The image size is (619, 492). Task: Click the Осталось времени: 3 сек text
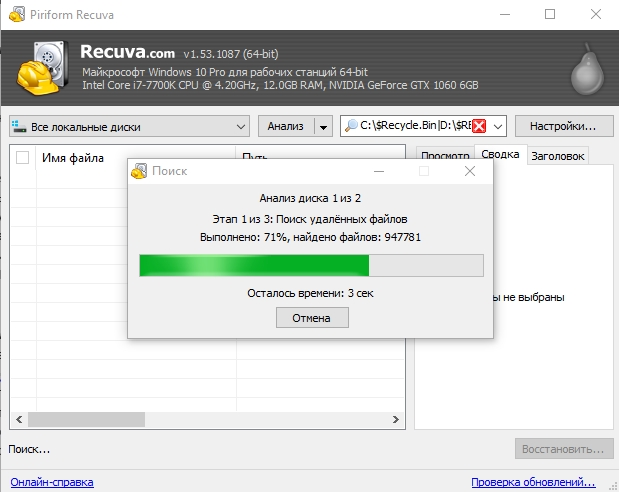[x=310, y=293]
